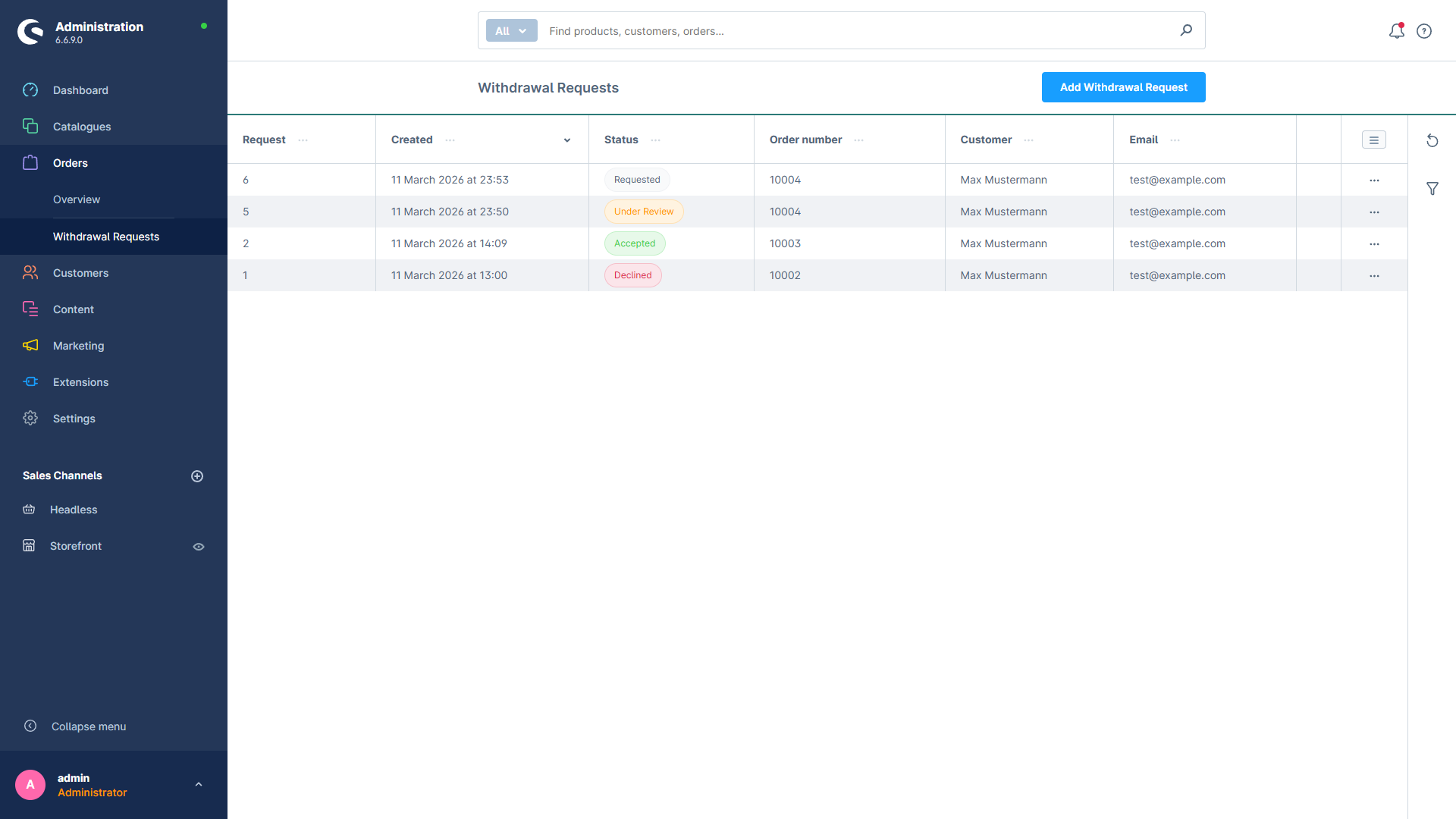Open grid column settings icon

[x=1373, y=140]
